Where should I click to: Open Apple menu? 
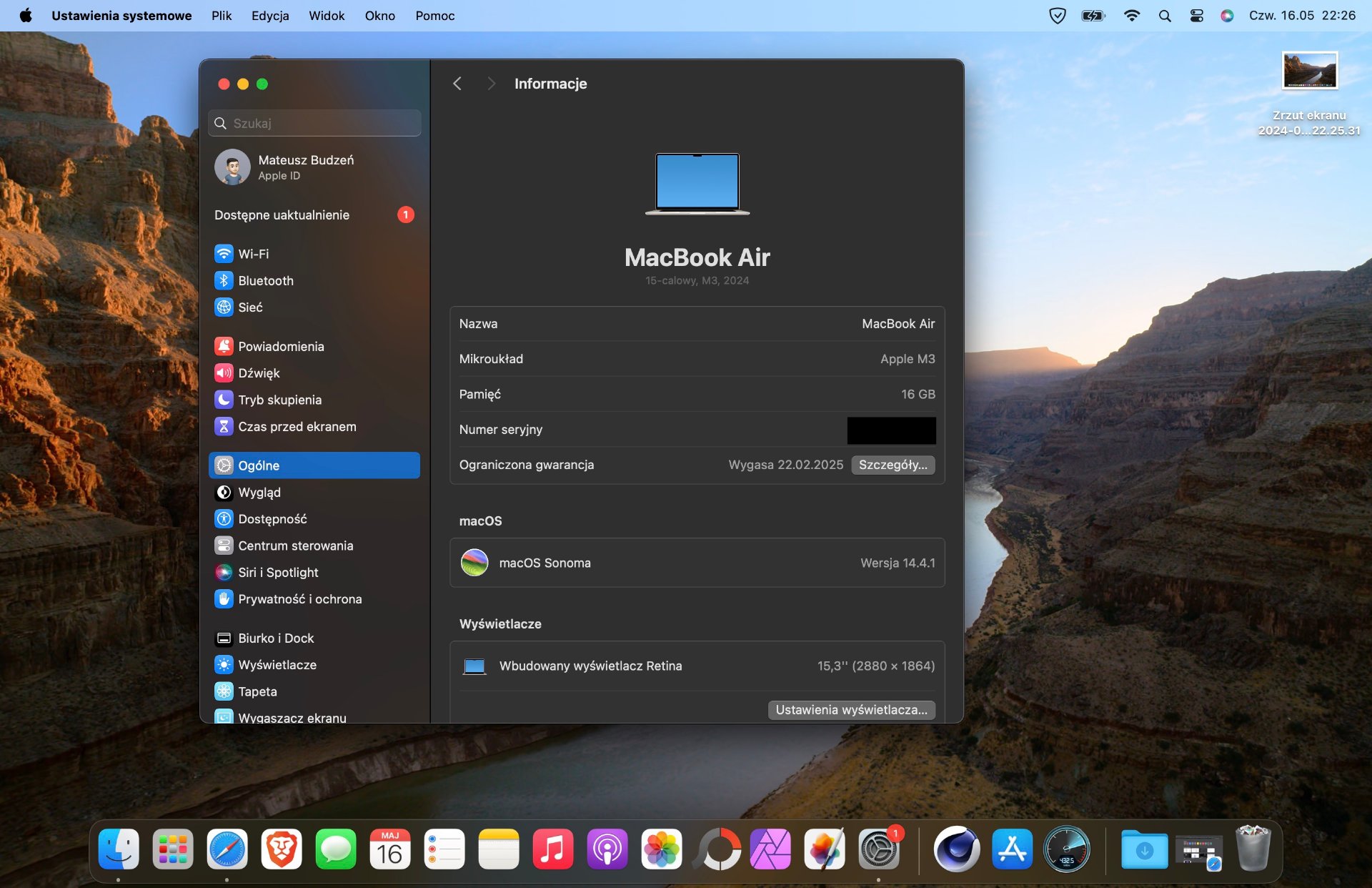point(26,16)
